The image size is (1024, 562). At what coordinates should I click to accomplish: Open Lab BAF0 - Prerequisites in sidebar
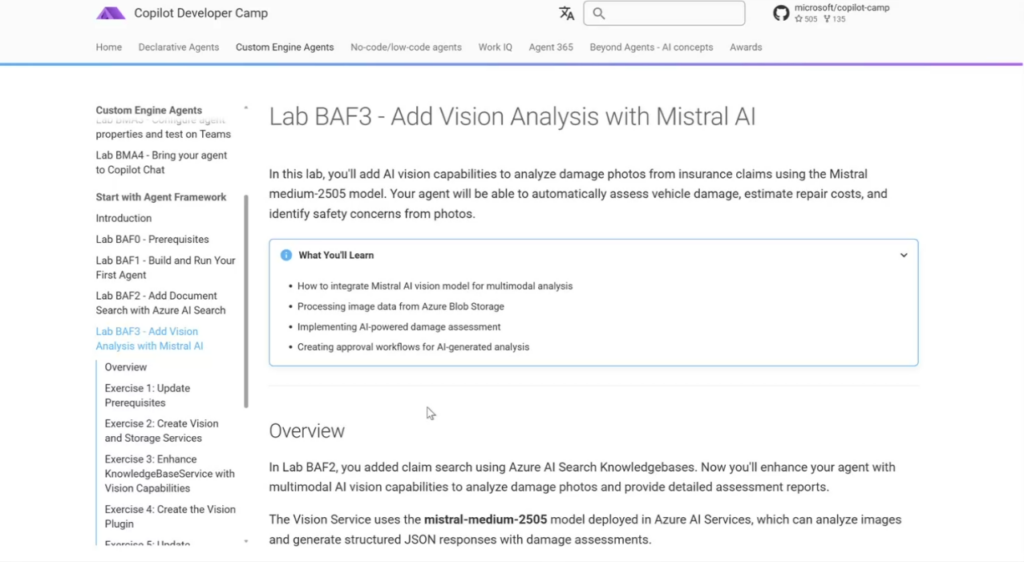tap(152, 239)
